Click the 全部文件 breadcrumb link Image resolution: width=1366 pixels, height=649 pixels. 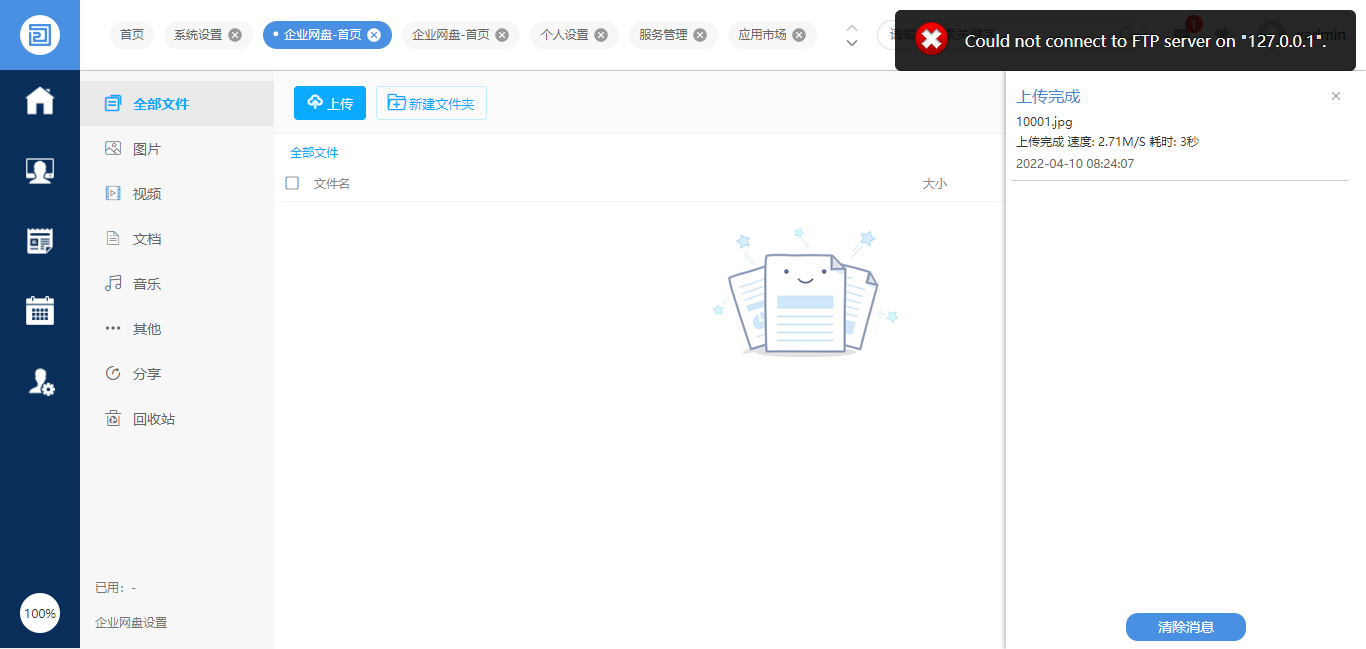pyautogui.click(x=314, y=153)
